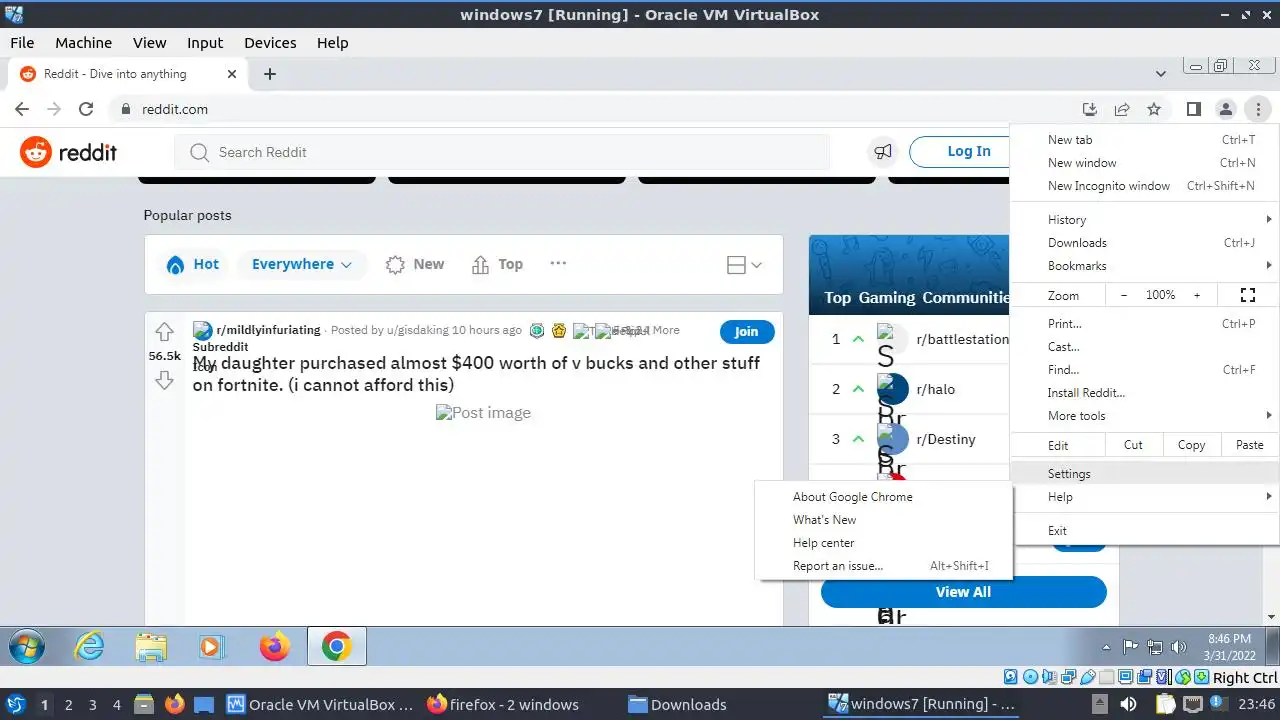Click the reddit.com address bar
The image size is (1280, 720).
[x=590, y=109]
